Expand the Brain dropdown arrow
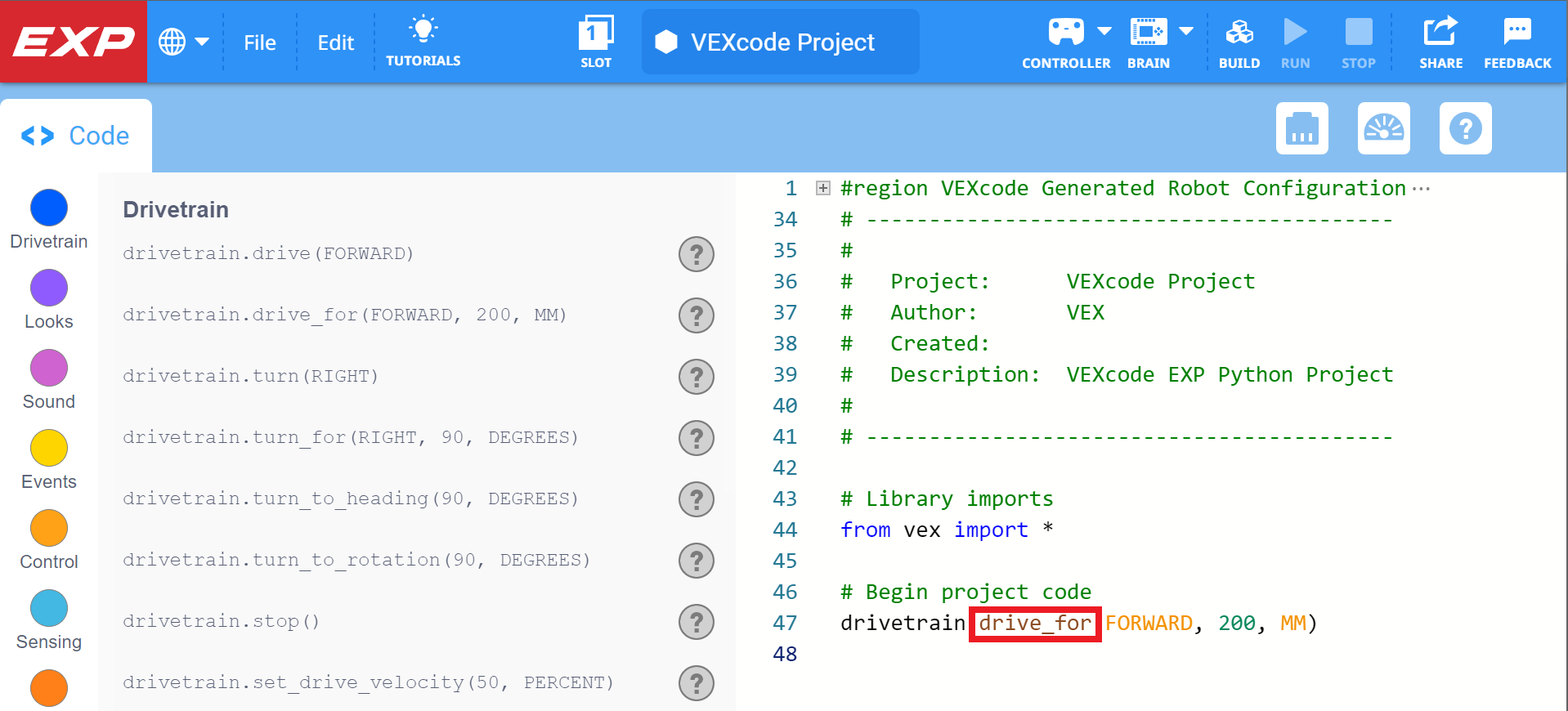The height and width of the screenshot is (711, 1568). pos(1186,32)
